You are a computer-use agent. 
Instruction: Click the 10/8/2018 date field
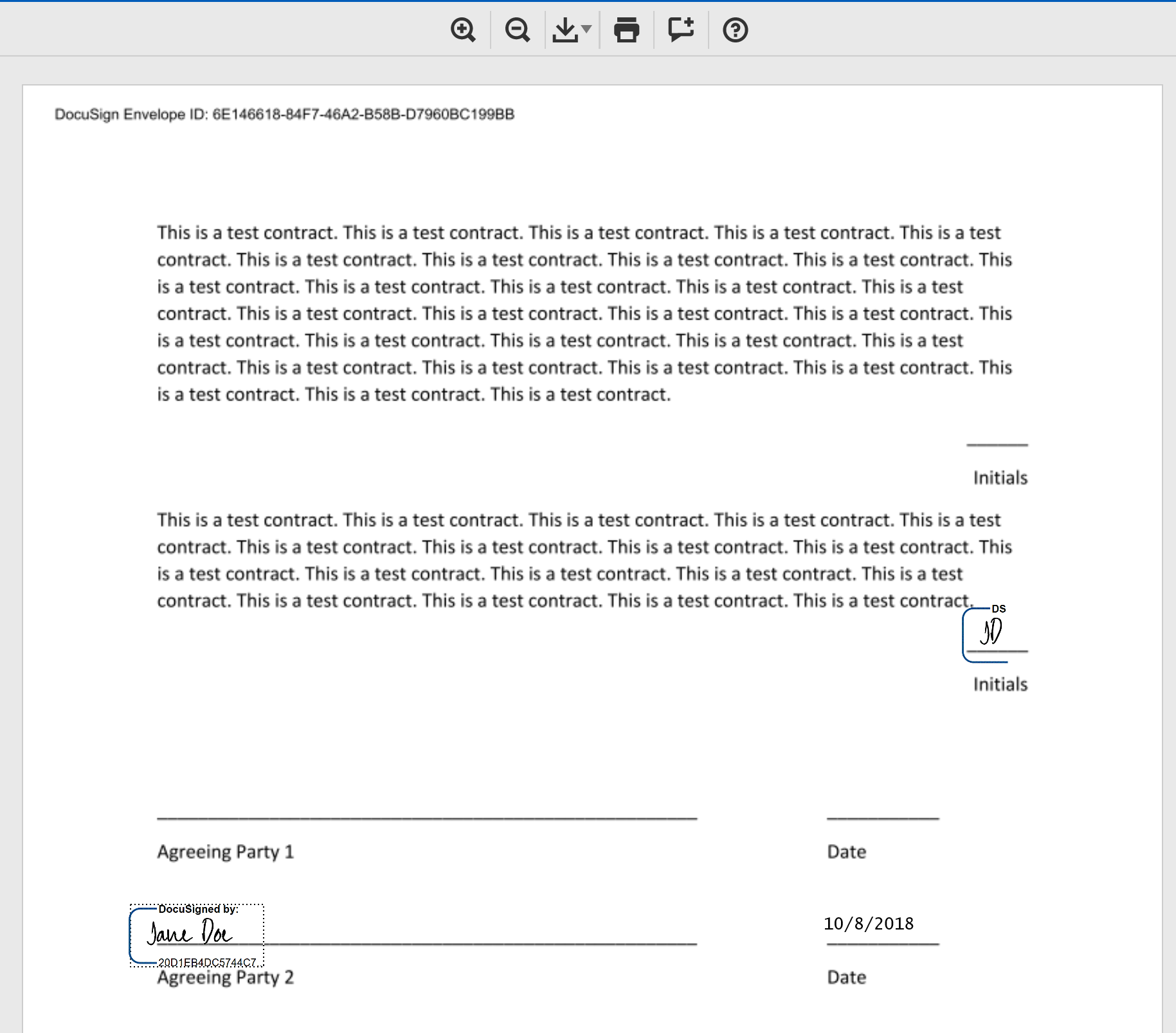click(x=869, y=924)
